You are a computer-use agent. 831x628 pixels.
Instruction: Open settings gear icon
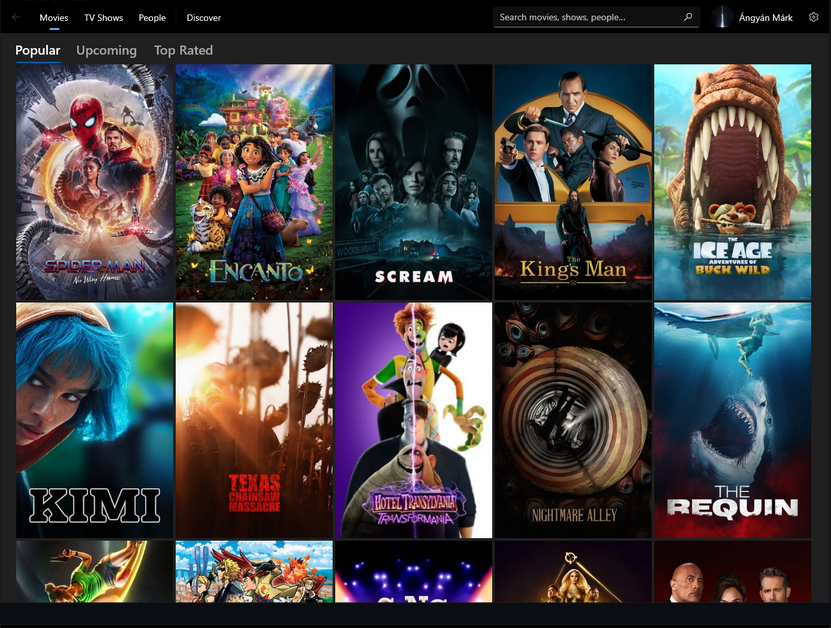(814, 17)
